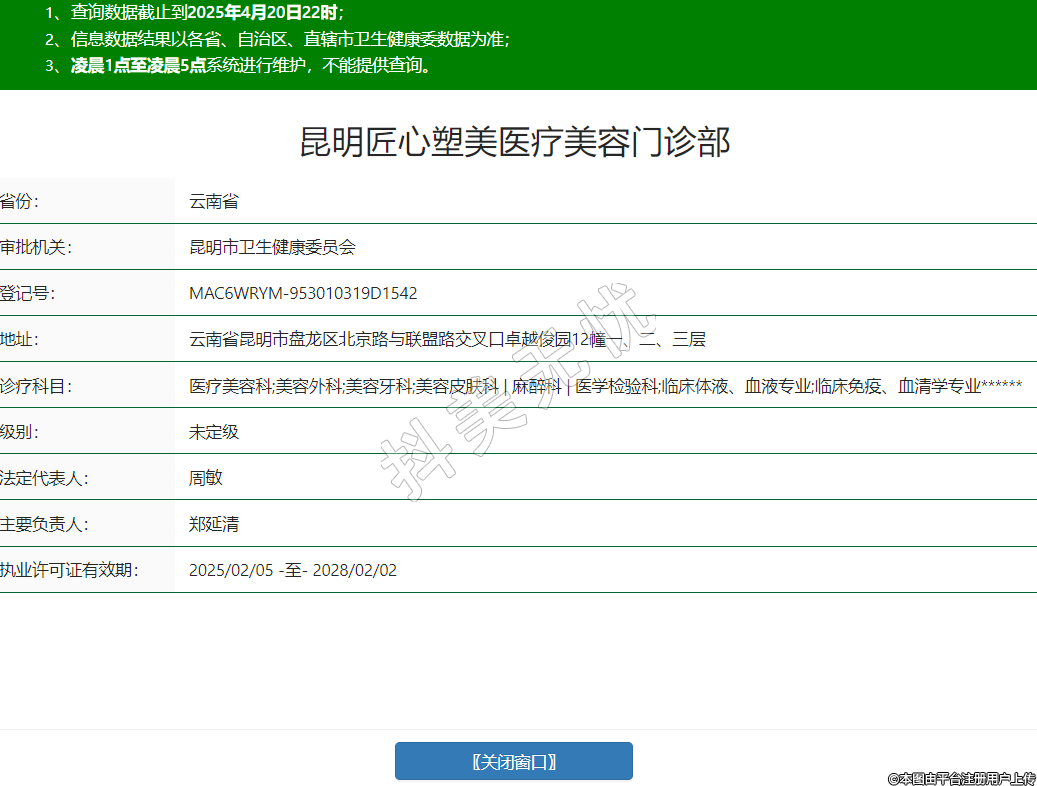The width and height of the screenshot is (1037, 786).
Task: Click the clinic title 昆明匠心塑美医疗美容门诊部
Action: [x=515, y=142]
